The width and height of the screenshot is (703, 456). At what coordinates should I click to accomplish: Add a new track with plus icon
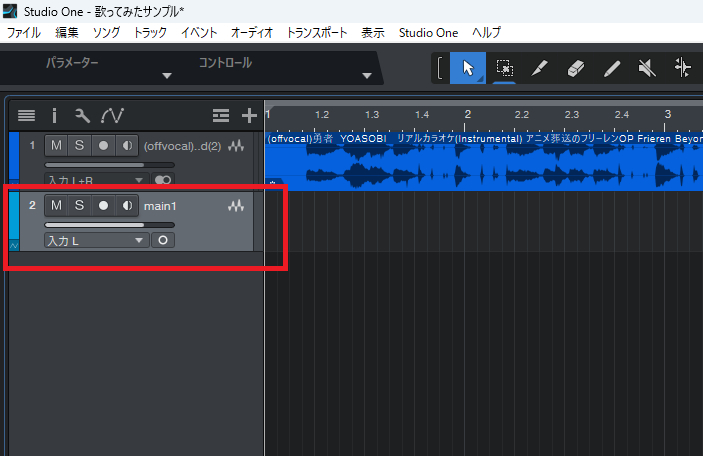pos(249,116)
